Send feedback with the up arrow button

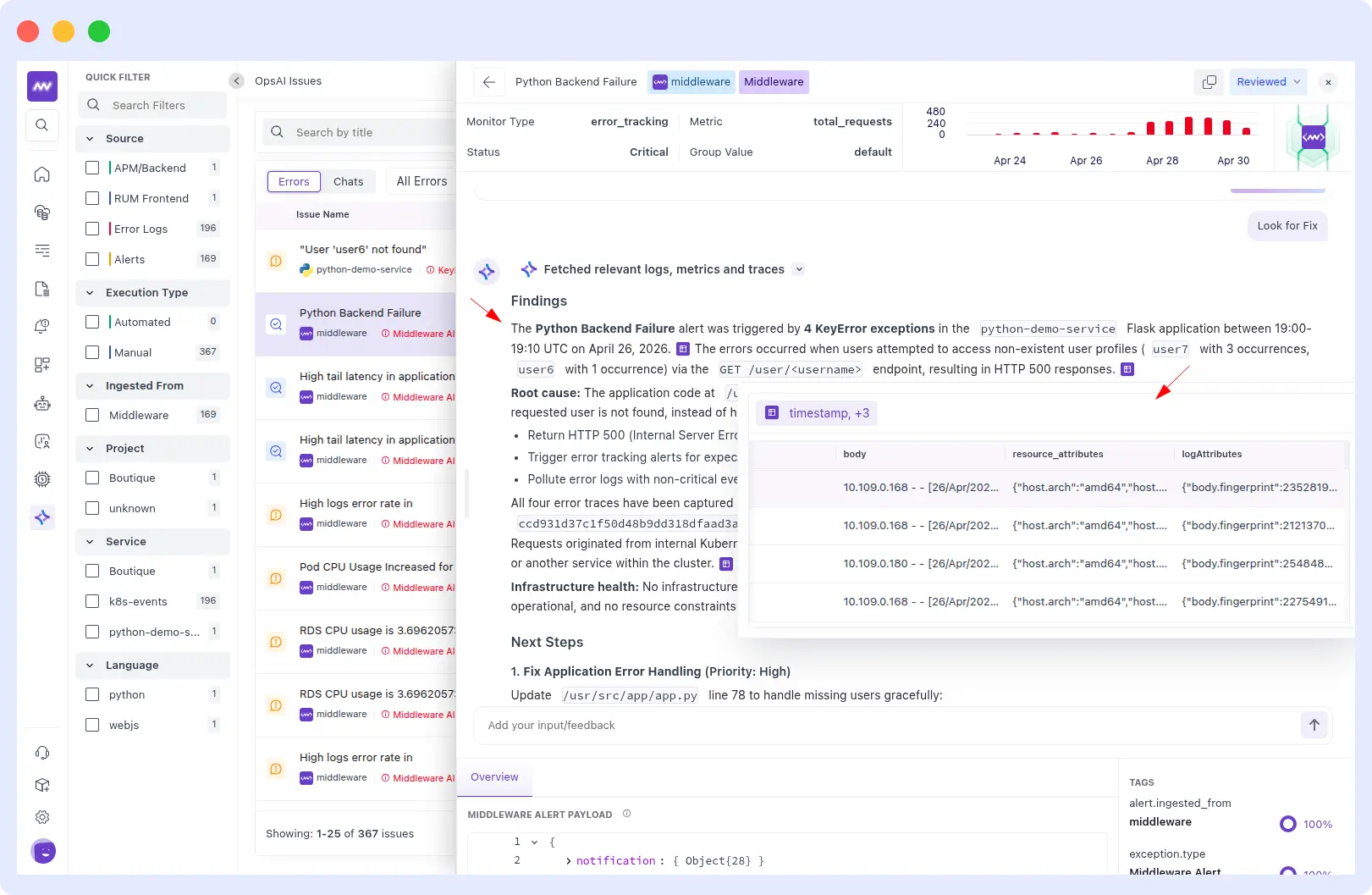pyautogui.click(x=1314, y=725)
